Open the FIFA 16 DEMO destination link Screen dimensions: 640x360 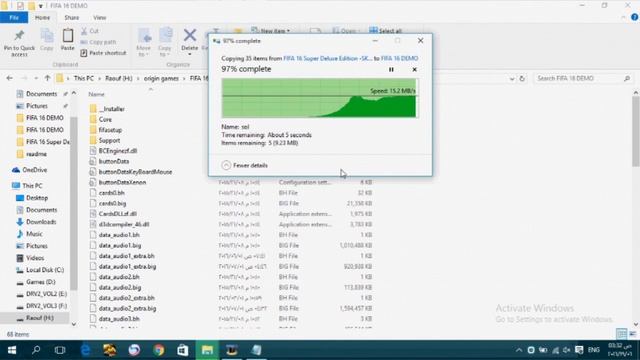[399, 58]
